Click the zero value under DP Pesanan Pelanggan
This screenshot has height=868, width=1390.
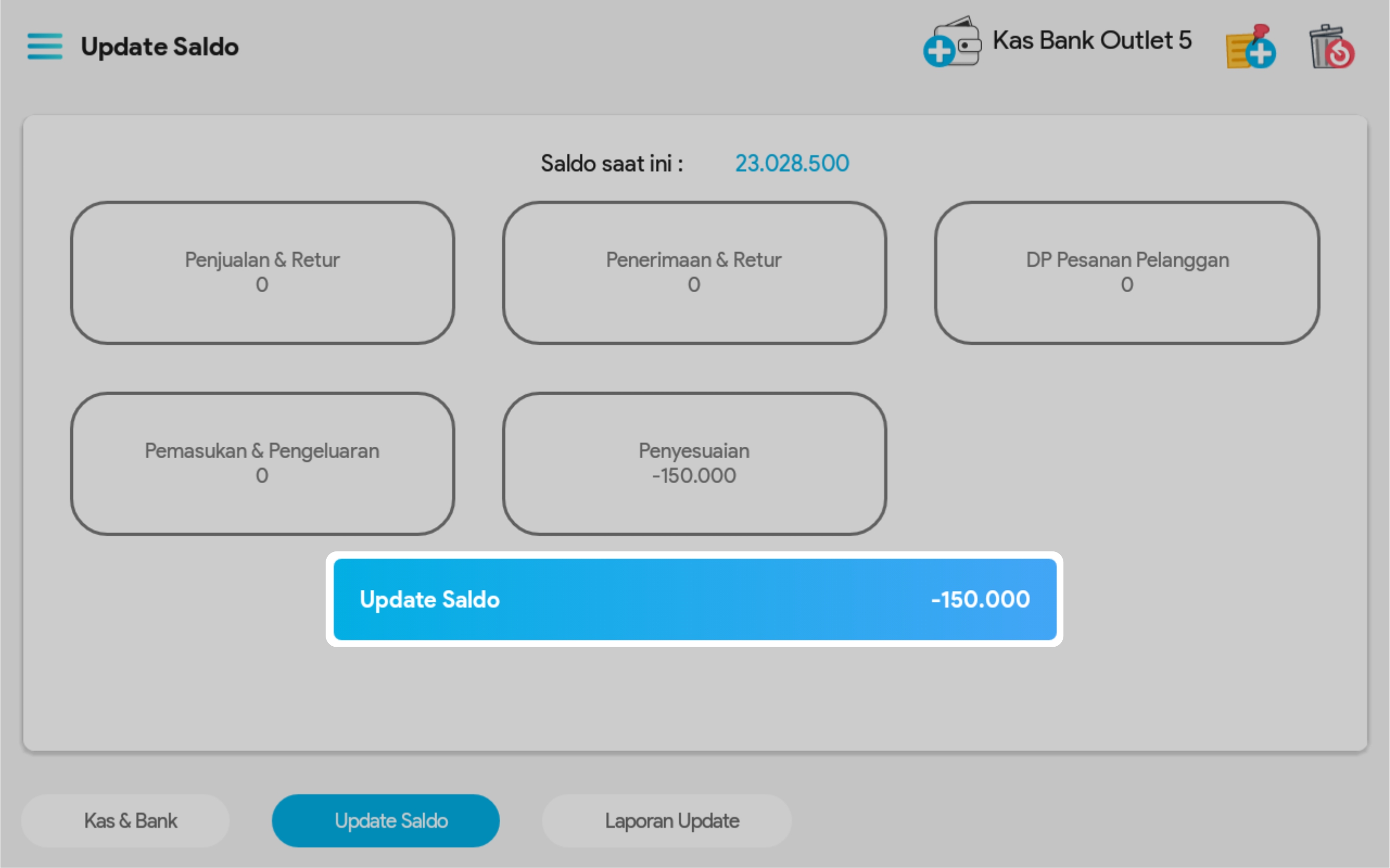click(1127, 285)
